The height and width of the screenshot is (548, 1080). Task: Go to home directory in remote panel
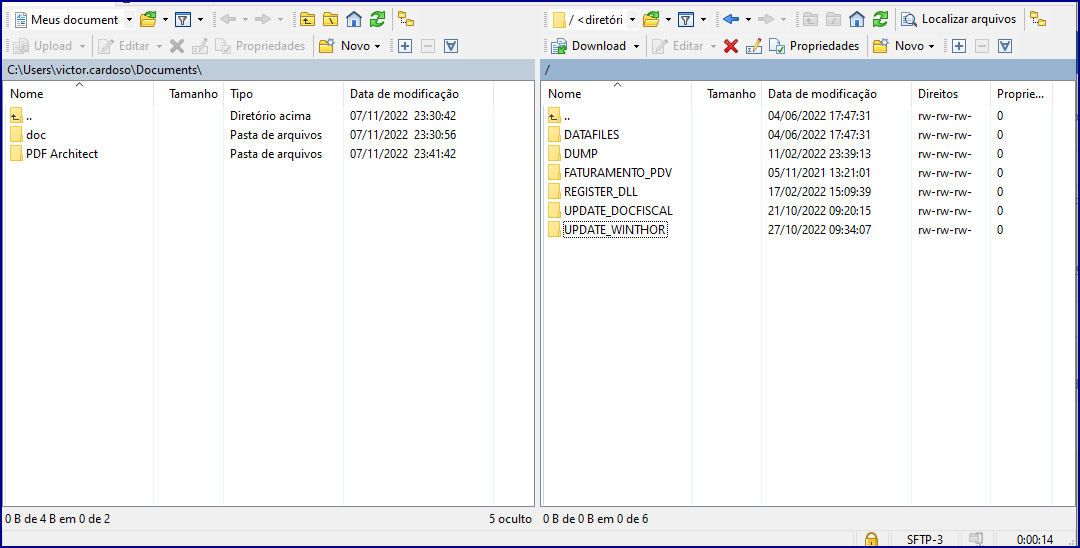tap(857, 20)
